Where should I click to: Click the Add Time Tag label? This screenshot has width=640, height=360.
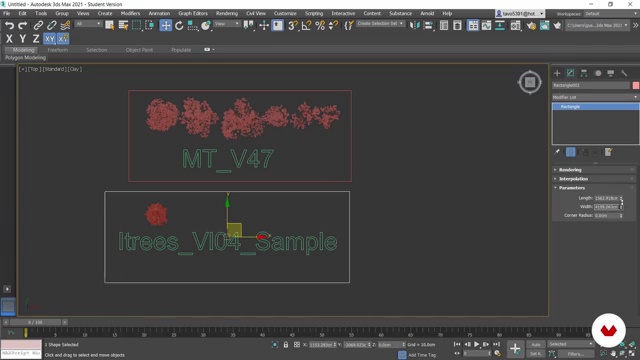422,355
